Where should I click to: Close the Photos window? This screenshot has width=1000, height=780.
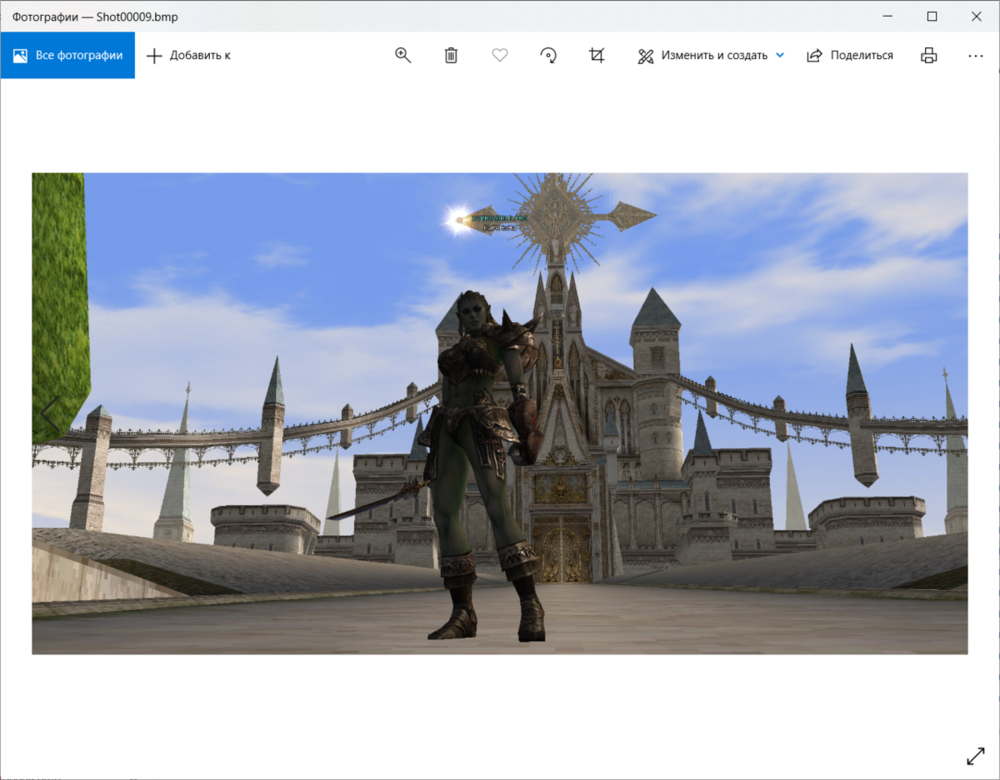[976, 16]
